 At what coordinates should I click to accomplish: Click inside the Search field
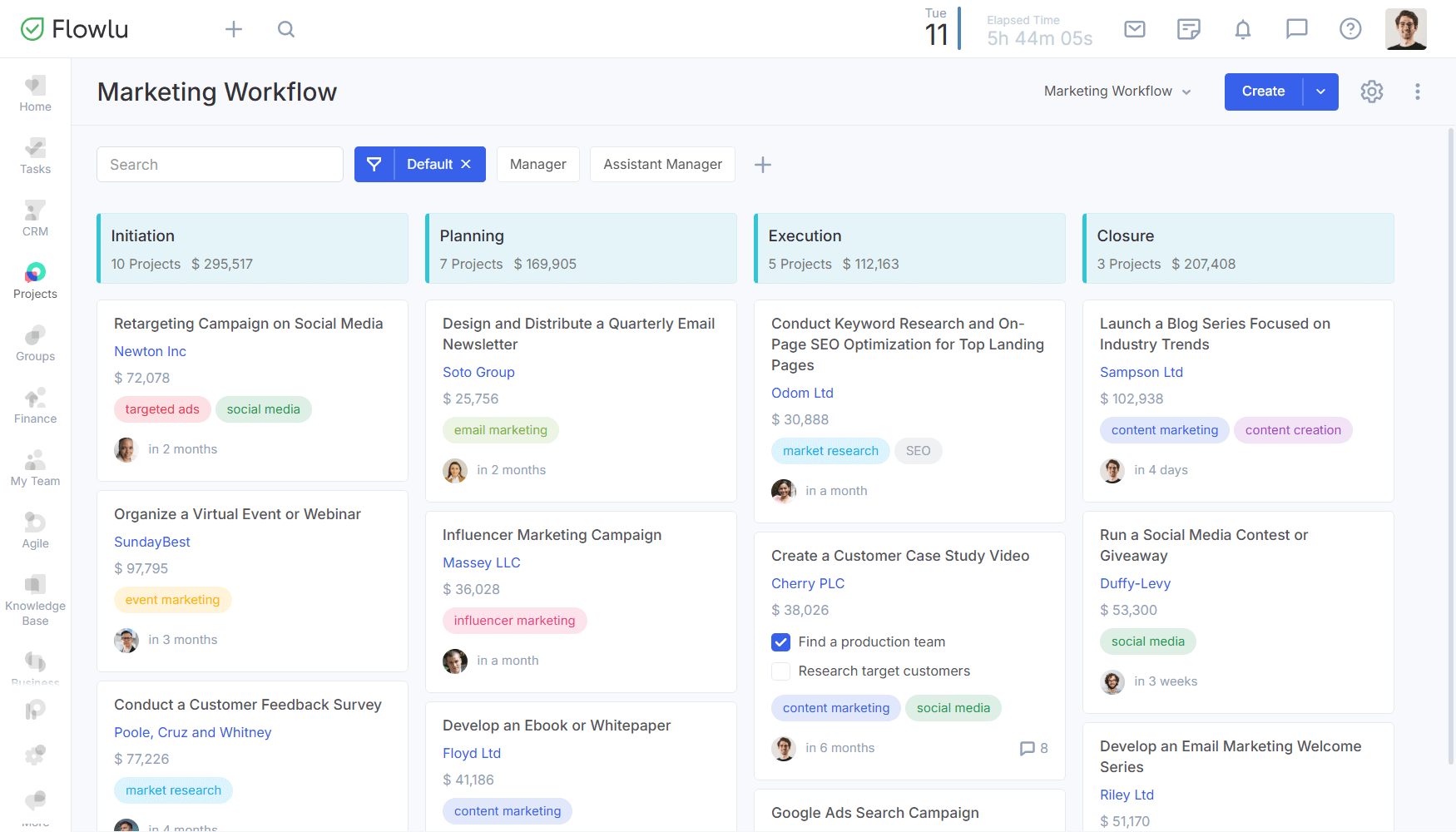point(219,164)
